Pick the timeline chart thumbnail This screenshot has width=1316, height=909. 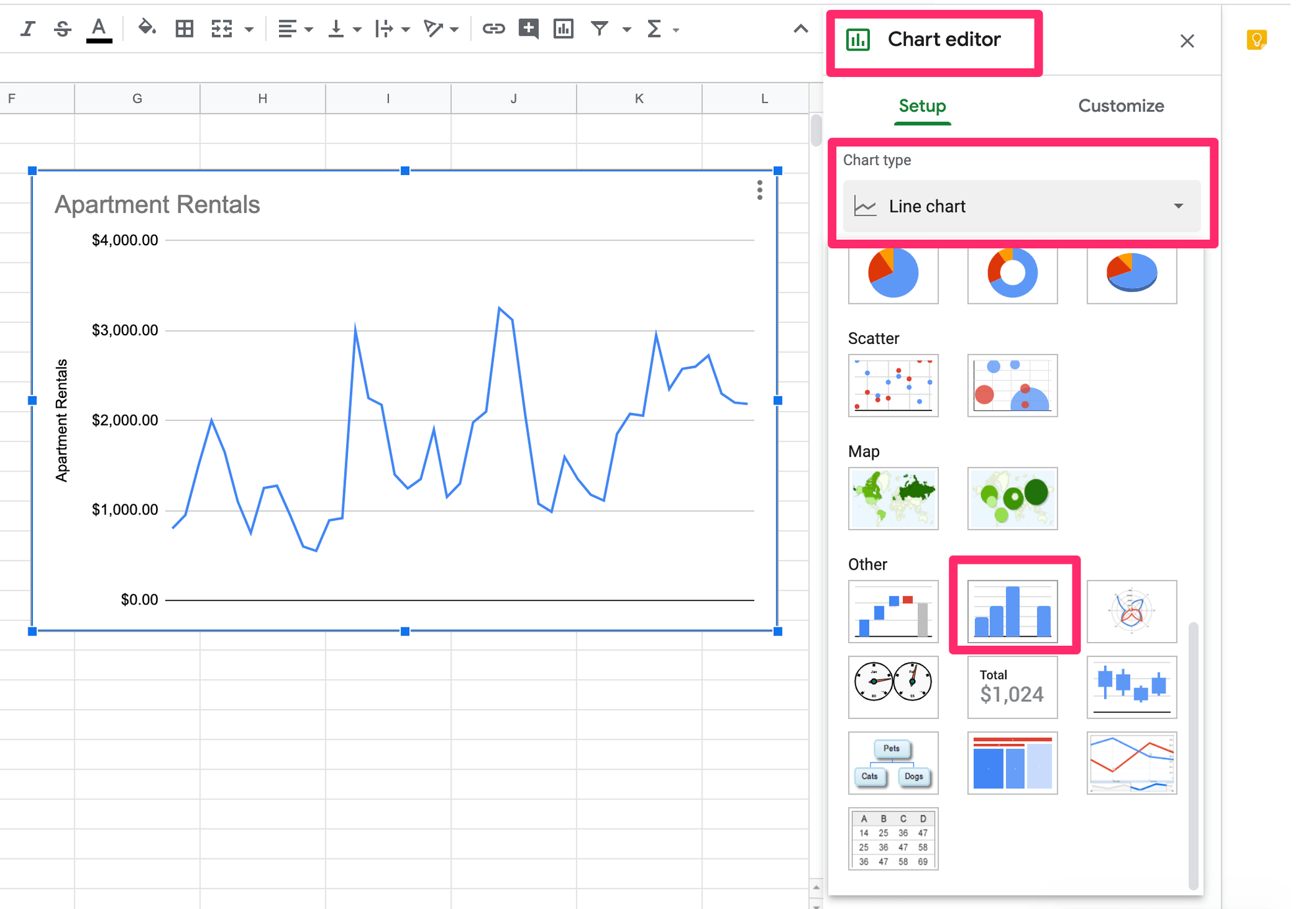click(x=1131, y=763)
